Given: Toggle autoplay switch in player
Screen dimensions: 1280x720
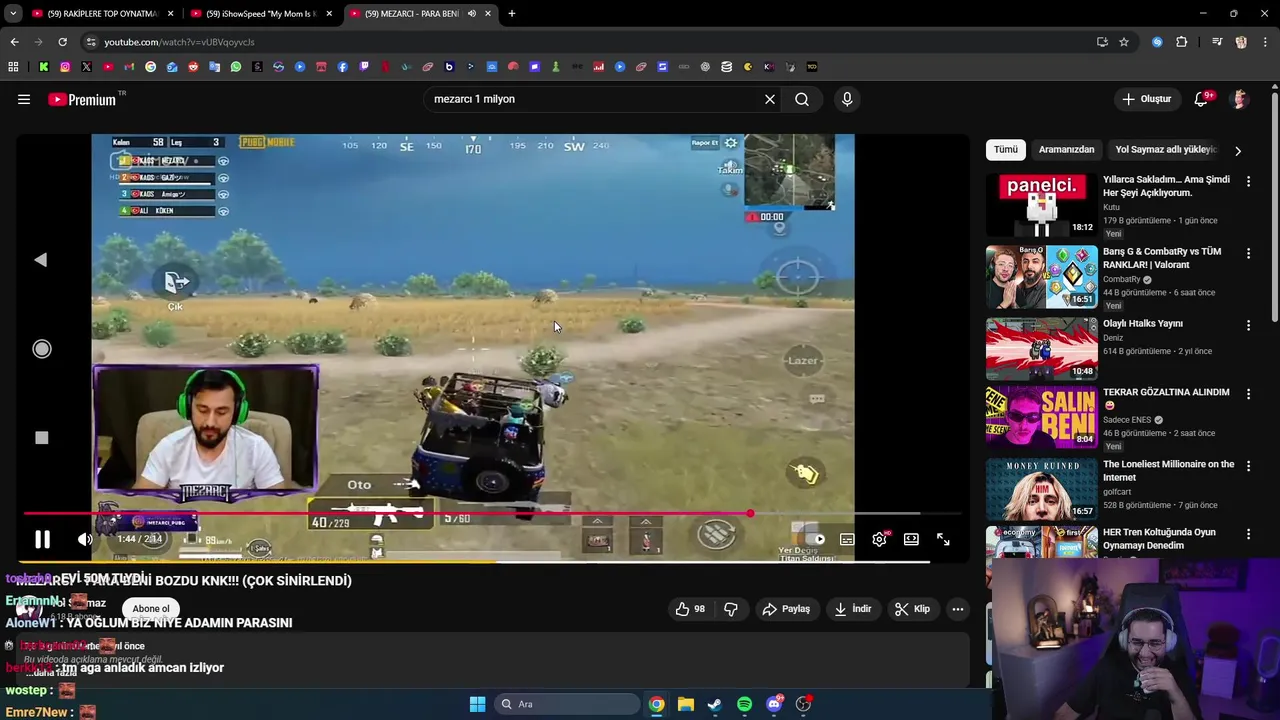Looking at the screenshot, I should [814, 540].
